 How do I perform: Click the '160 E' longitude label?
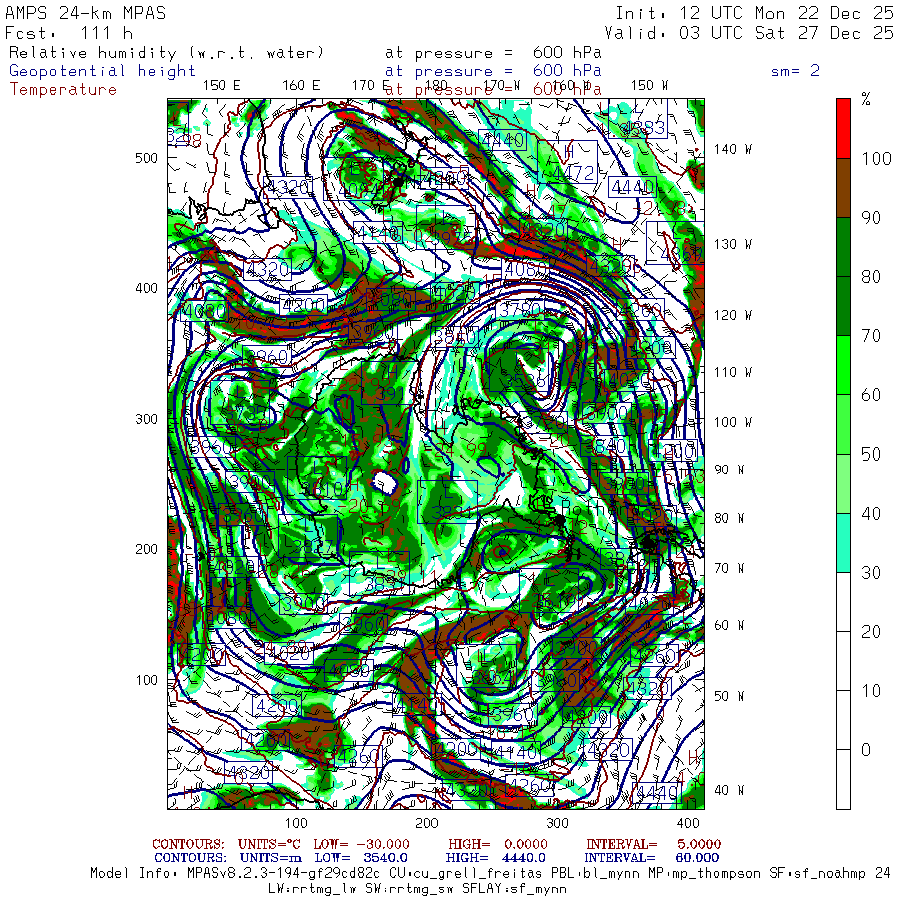point(301,86)
